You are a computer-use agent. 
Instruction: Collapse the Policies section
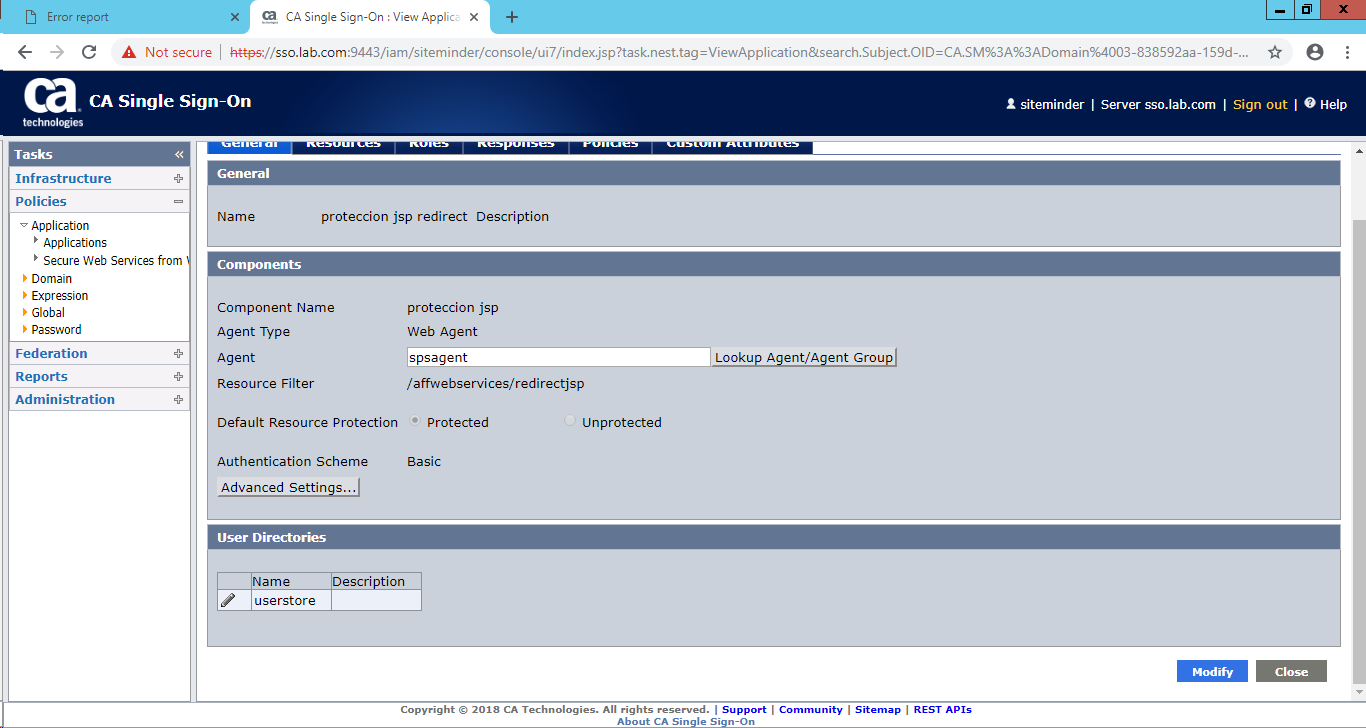coord(178,201)
